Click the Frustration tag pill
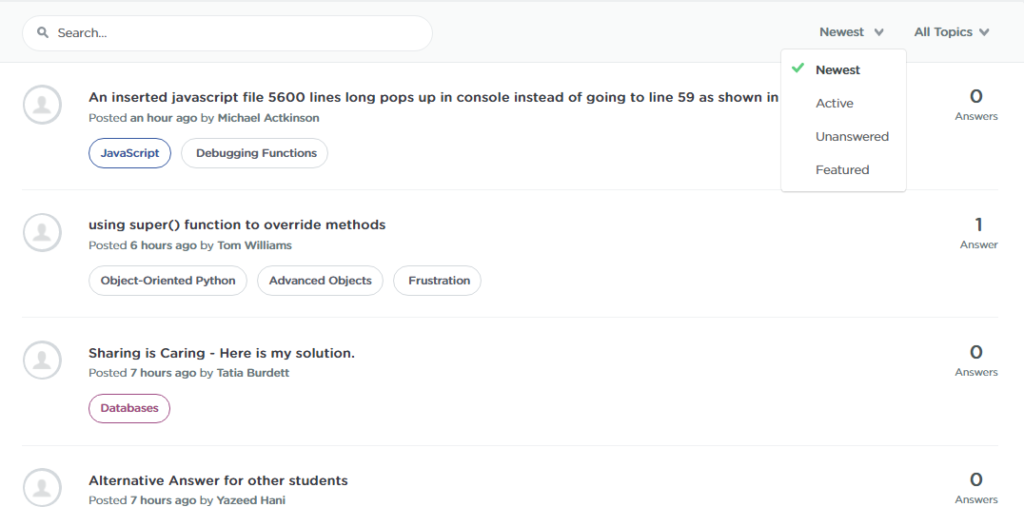Image resolution: width=1024 pixels, height=507 pixels. (x=438, y=281)
